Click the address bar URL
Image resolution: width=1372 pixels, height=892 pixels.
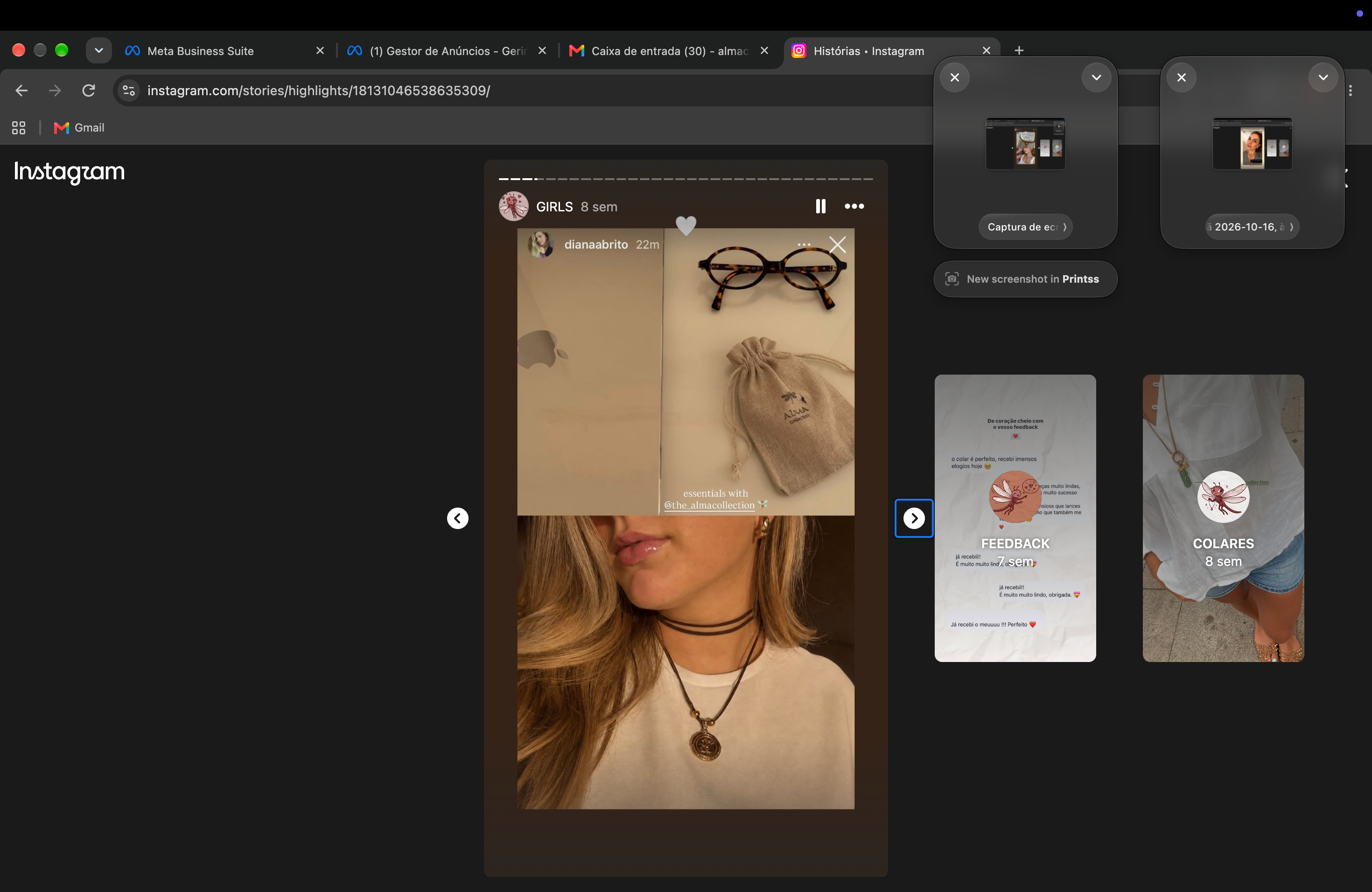pyautogui.click(x=319, y=91)
